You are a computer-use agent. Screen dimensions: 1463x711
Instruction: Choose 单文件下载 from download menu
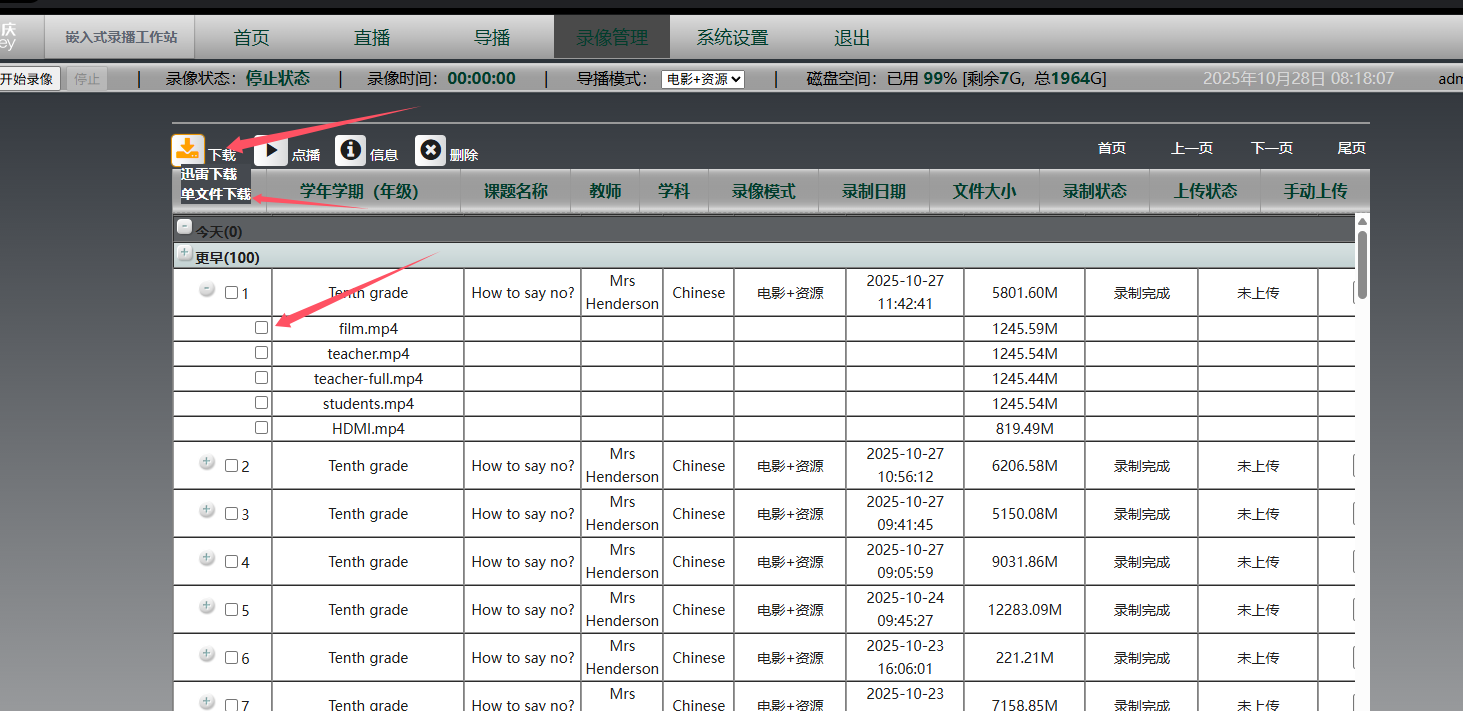click(x=215, y=194)
